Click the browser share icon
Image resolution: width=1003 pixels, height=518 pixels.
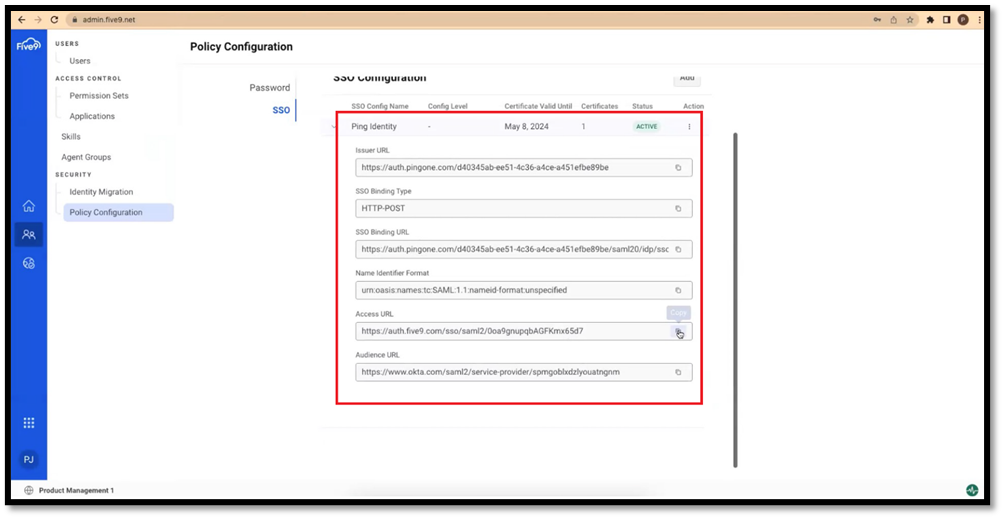point(894,20)
